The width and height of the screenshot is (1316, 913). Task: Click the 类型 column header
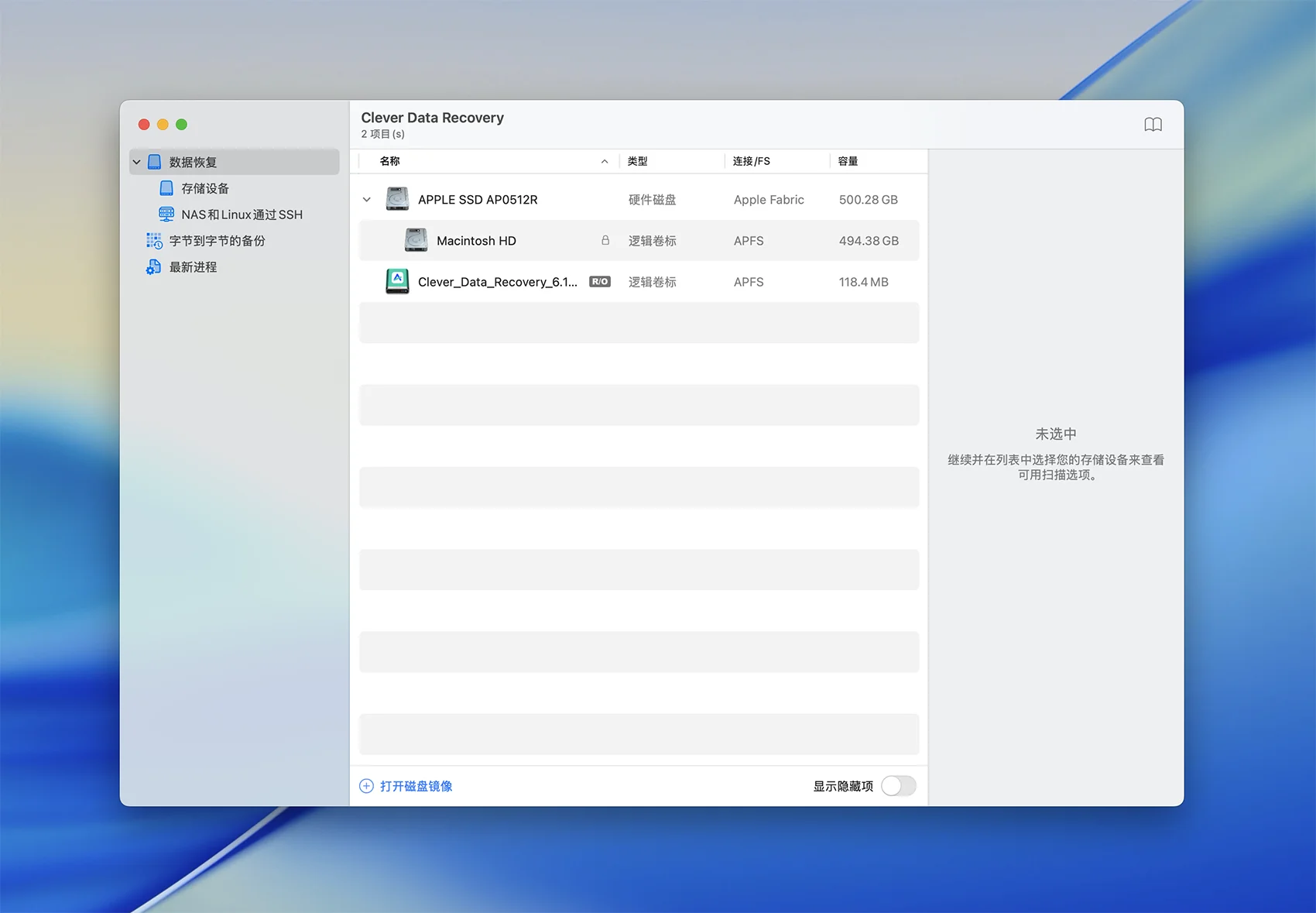637,161
